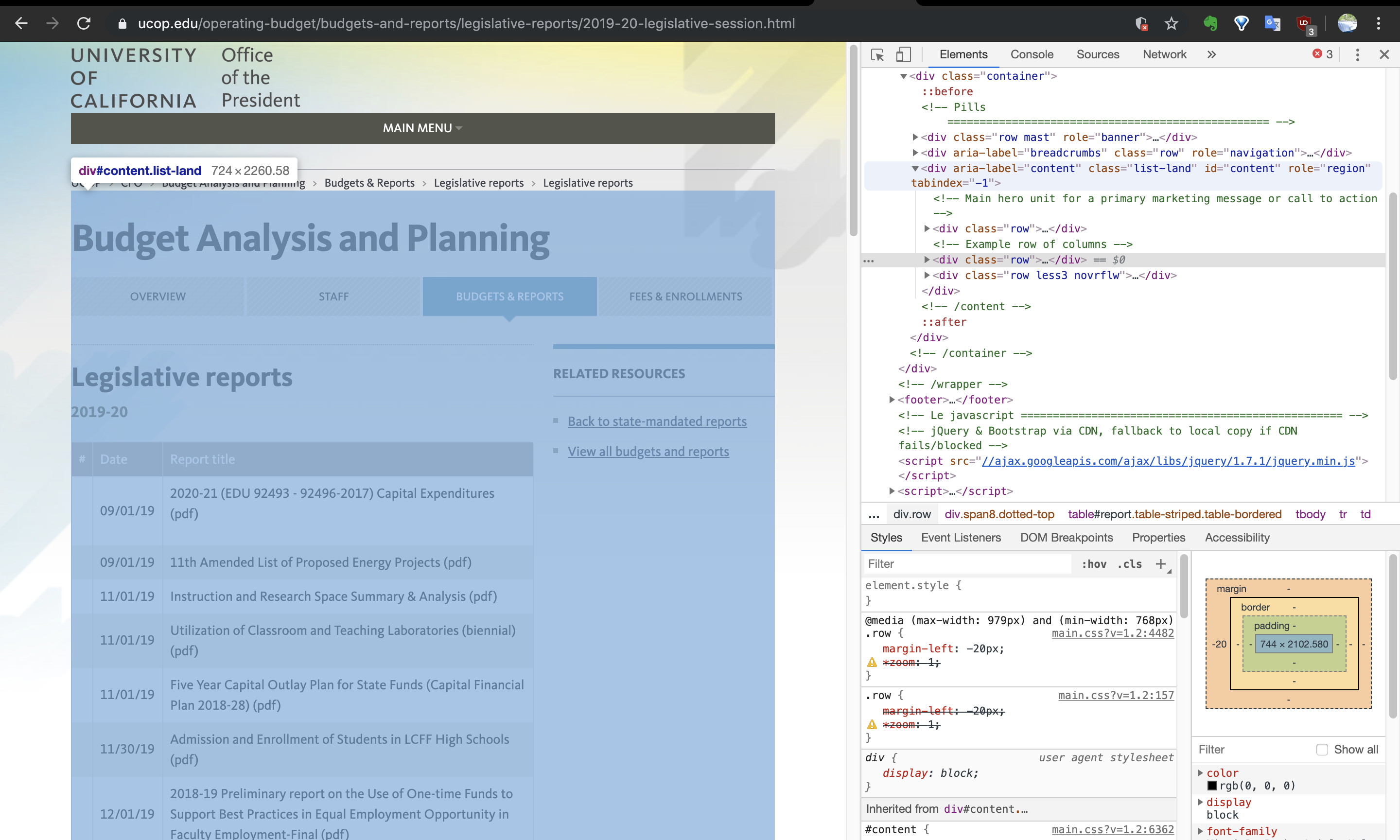1400x840 pixels.
Task: Open Chrome's three-dot menu
Action: click(x=1379, y=23)
